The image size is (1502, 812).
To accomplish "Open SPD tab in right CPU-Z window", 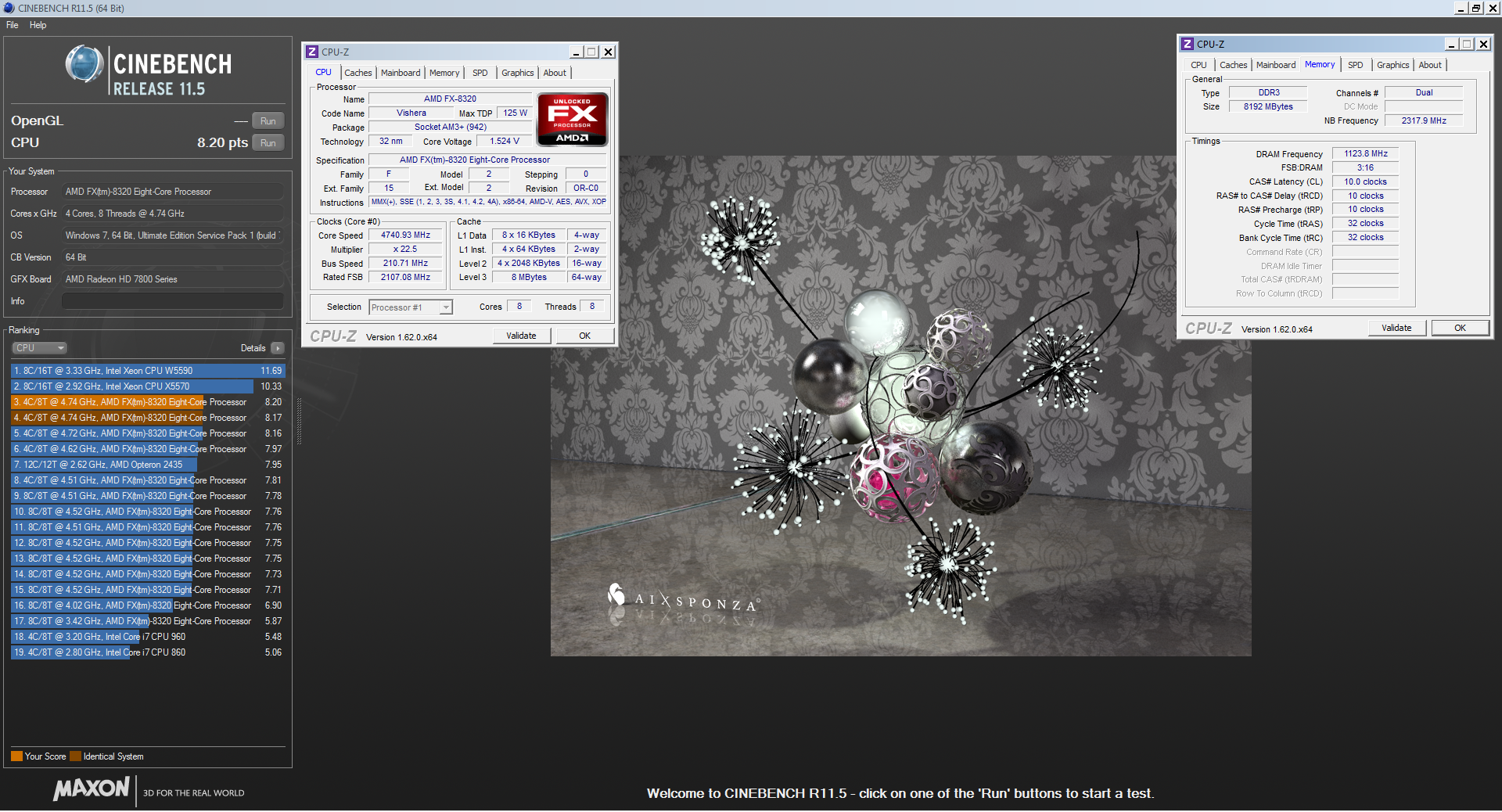I will [x=1356, y=65].
